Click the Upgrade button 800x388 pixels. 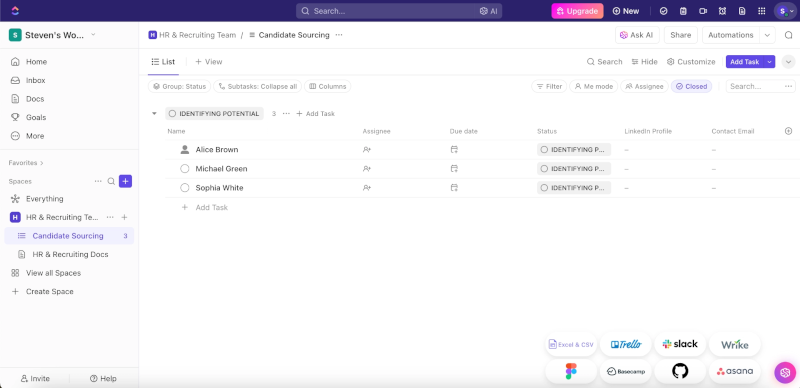click(x=577, y=11)
